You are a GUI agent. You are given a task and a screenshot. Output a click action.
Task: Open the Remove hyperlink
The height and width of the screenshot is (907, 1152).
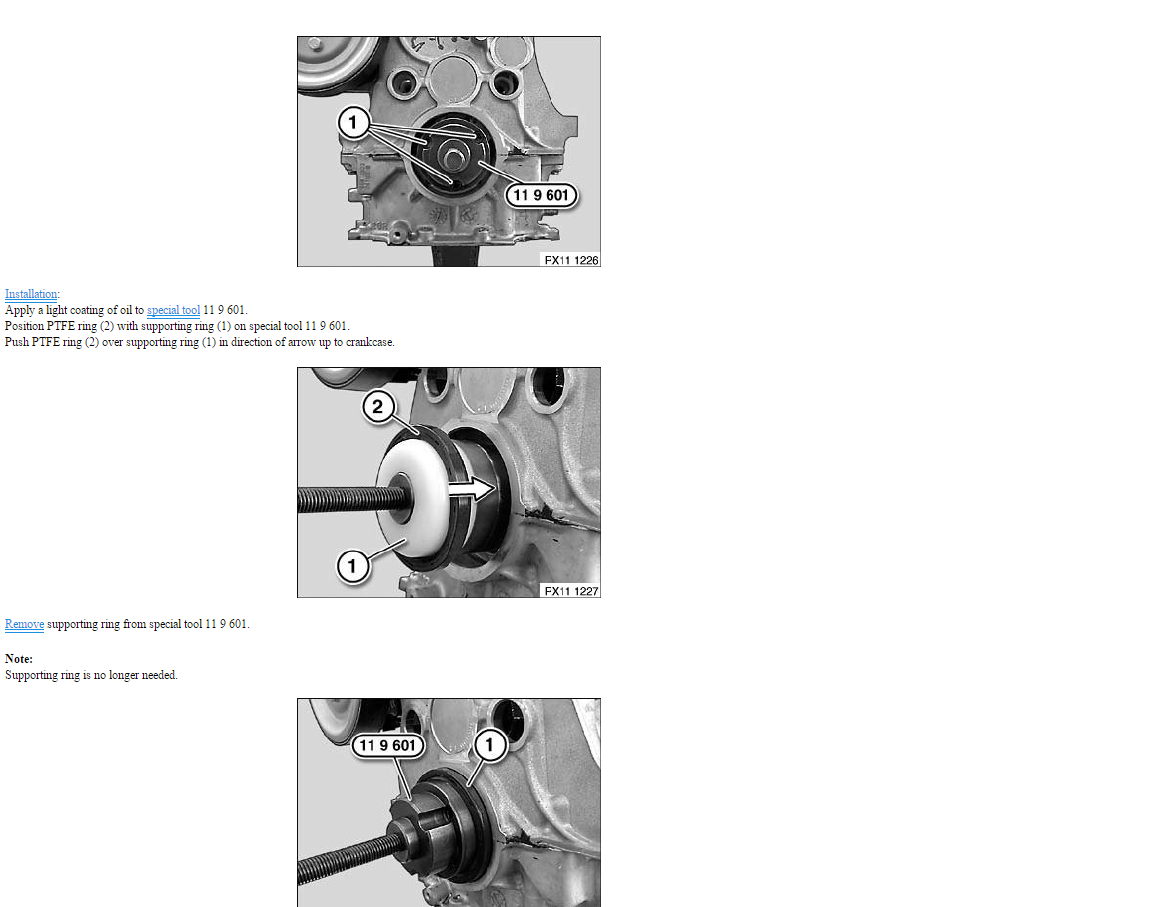24,624
